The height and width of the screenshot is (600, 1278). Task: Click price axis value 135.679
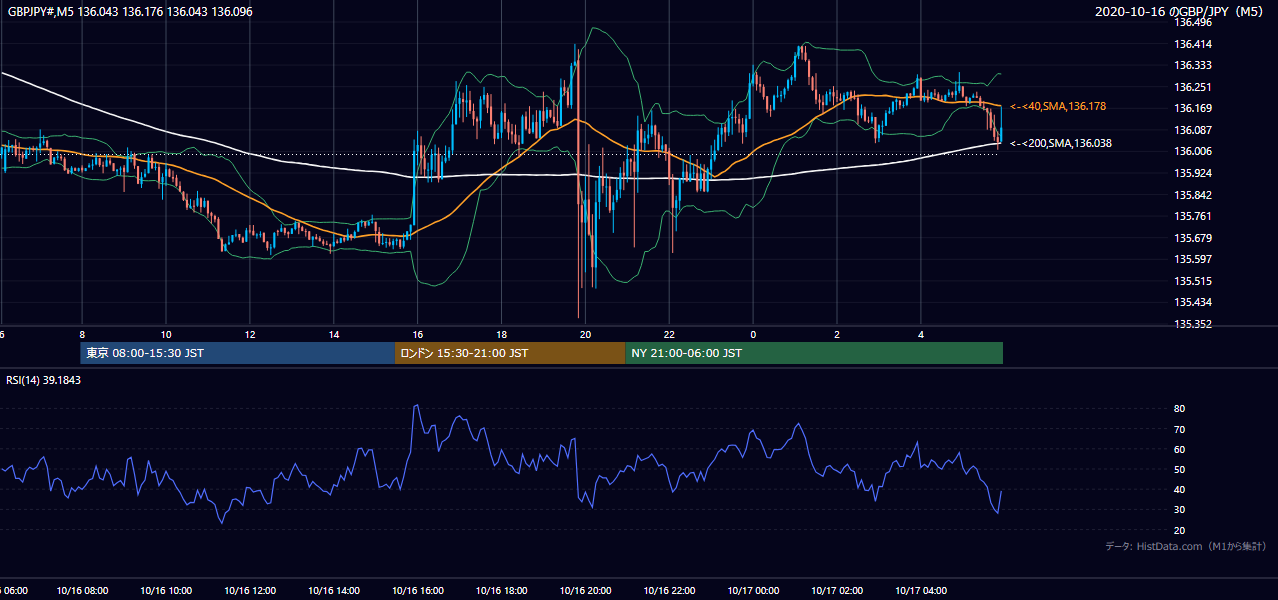pyautogui.click(x=1193, y=238)
